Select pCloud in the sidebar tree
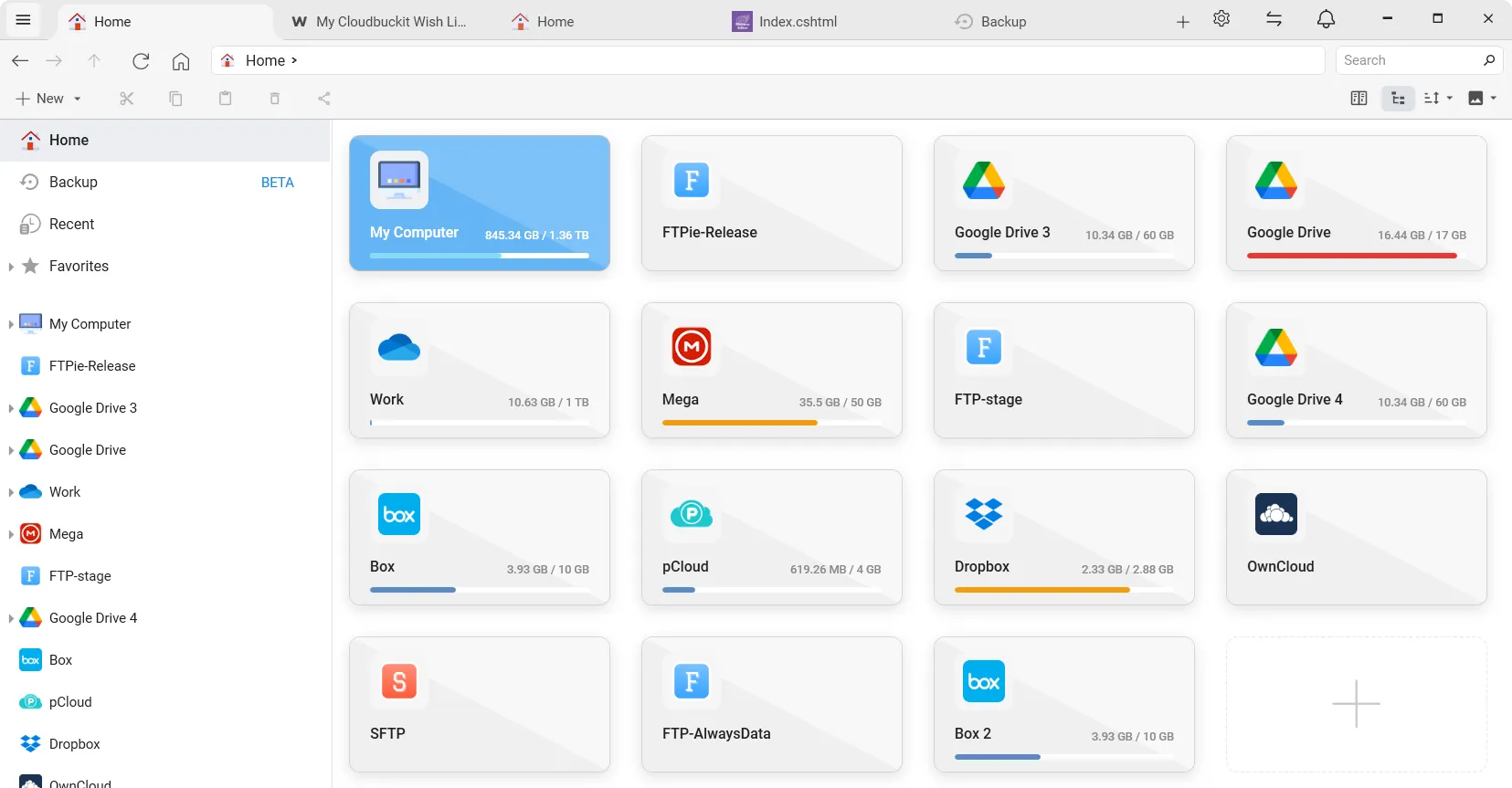Image resolution: width=1512 pixels, height=788 pixels. (164, 702)
